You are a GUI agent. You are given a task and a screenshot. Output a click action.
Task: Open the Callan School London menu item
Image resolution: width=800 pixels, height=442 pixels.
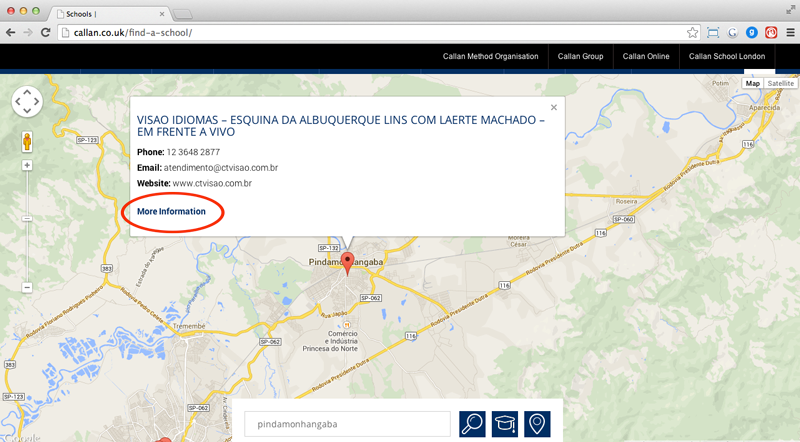coord(727,56)
